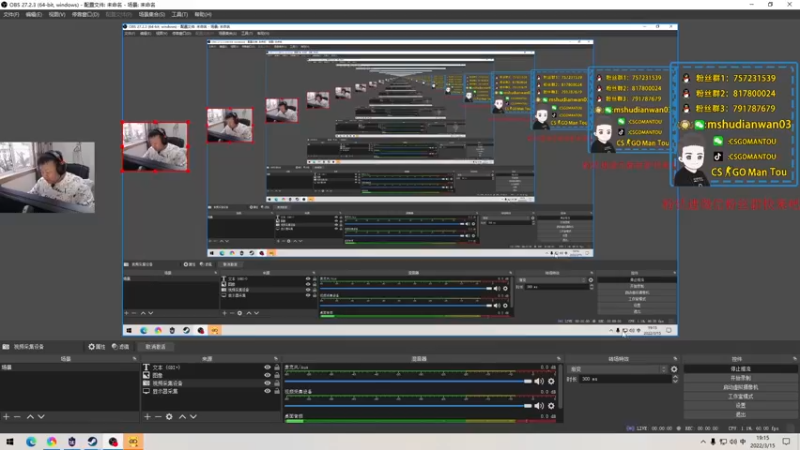This screenshot has height=450, width=800.
Task: Remove the selected scene with minus button
Action: [17, 417]
